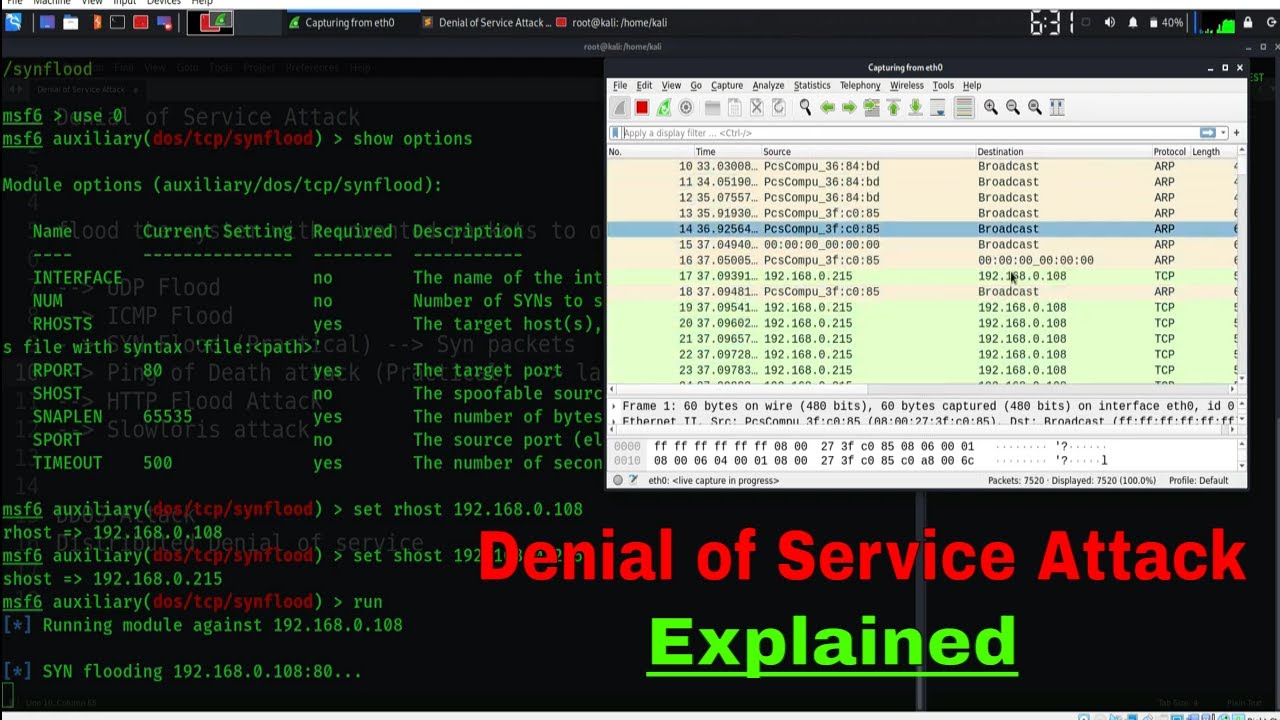
Task: Jump to first packet icon
Action: click(893, 108)
